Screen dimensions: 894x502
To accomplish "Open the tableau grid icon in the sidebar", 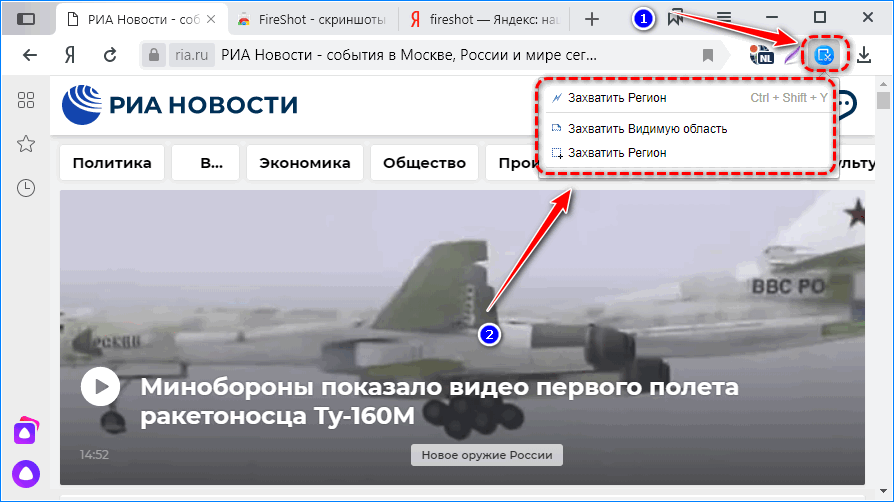I will (x=26, y=100).
